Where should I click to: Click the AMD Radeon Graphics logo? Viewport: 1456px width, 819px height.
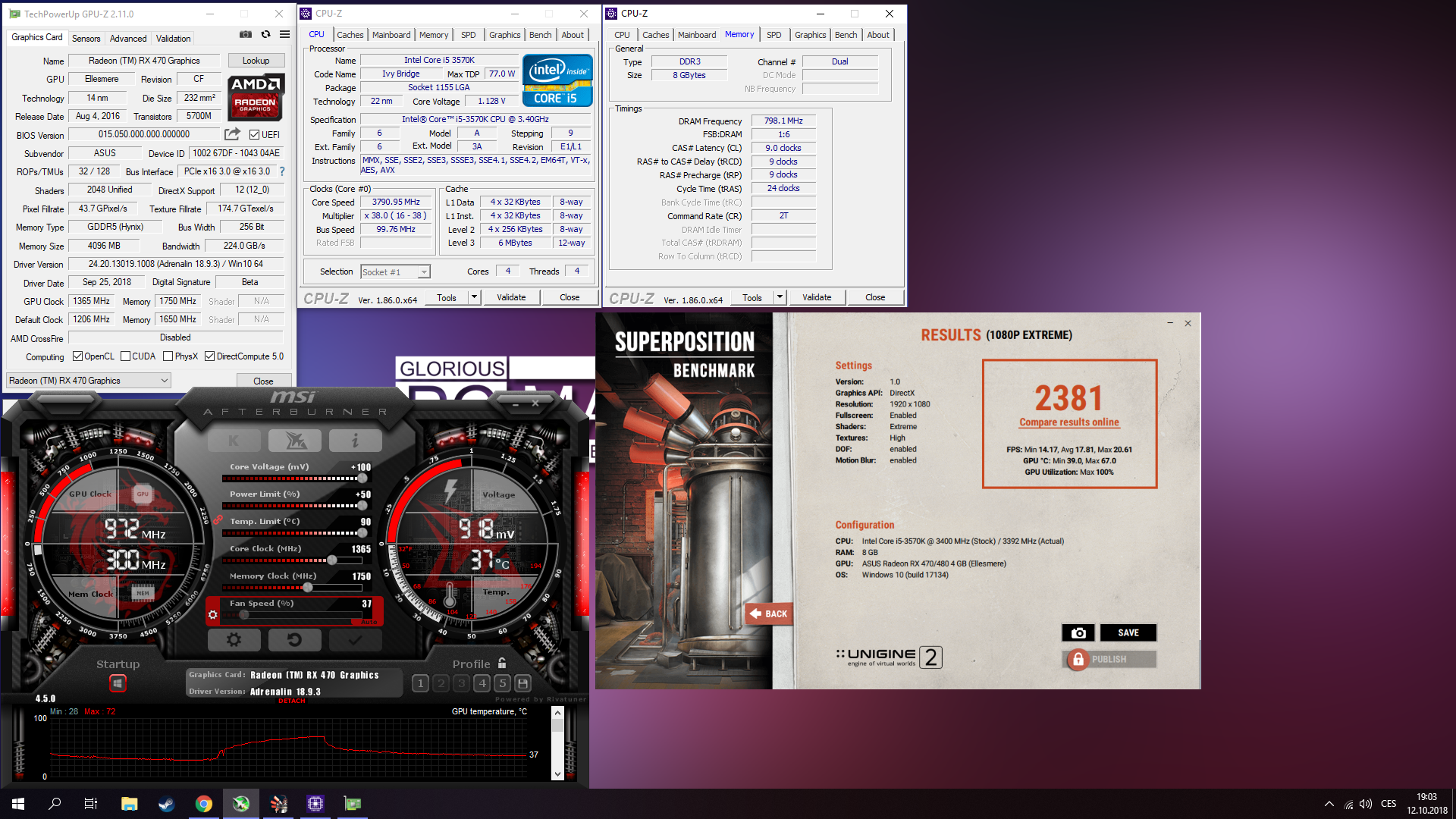point(256,97)
